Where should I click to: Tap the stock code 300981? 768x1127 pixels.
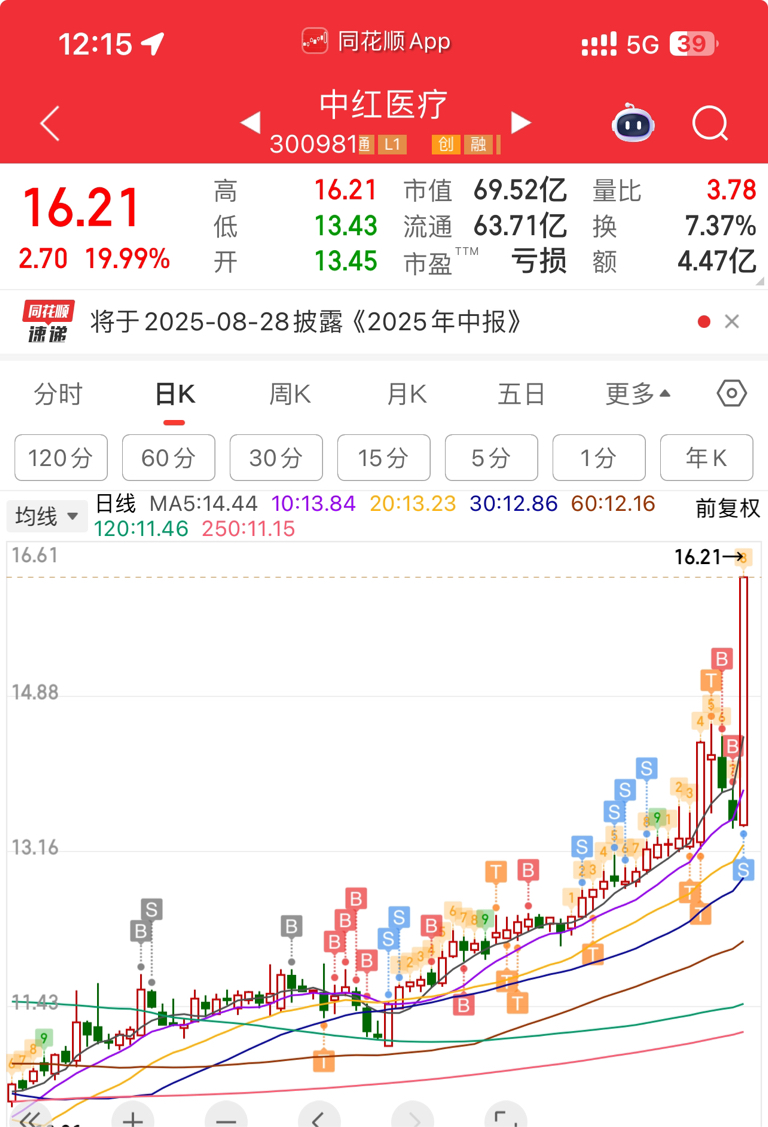313,144
